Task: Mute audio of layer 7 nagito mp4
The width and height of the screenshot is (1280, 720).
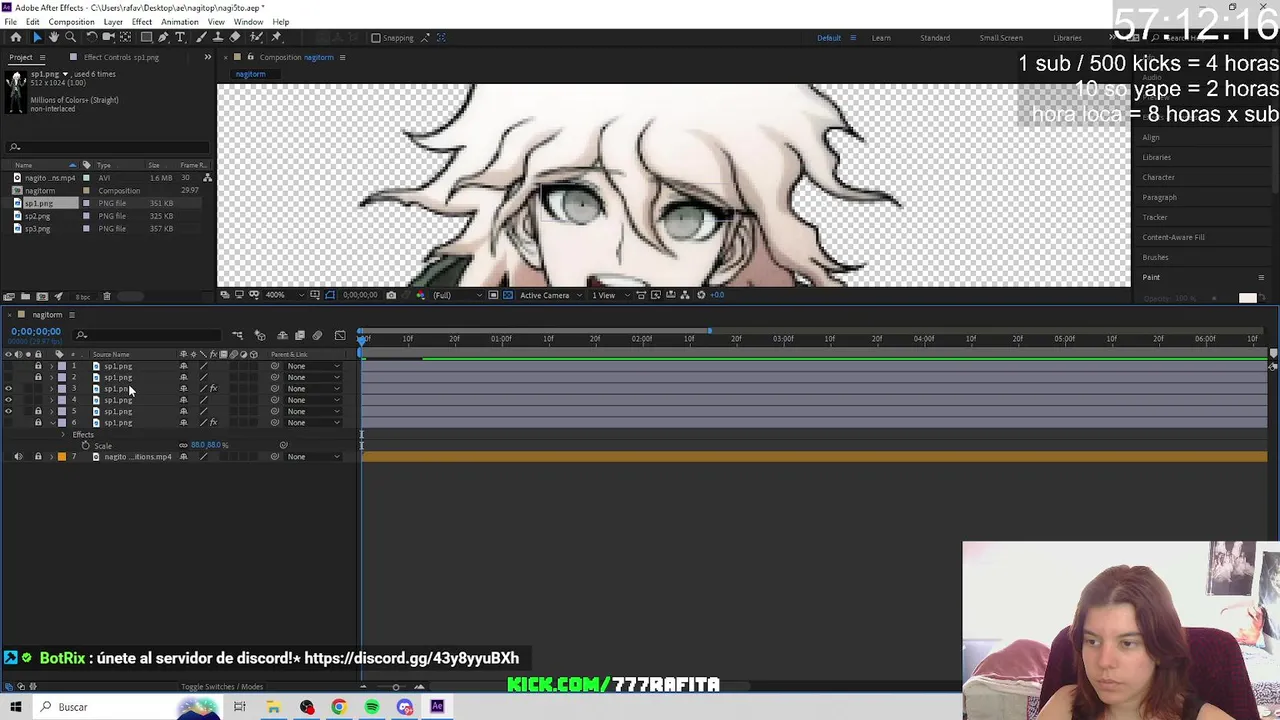Action: tap(18, 457)
